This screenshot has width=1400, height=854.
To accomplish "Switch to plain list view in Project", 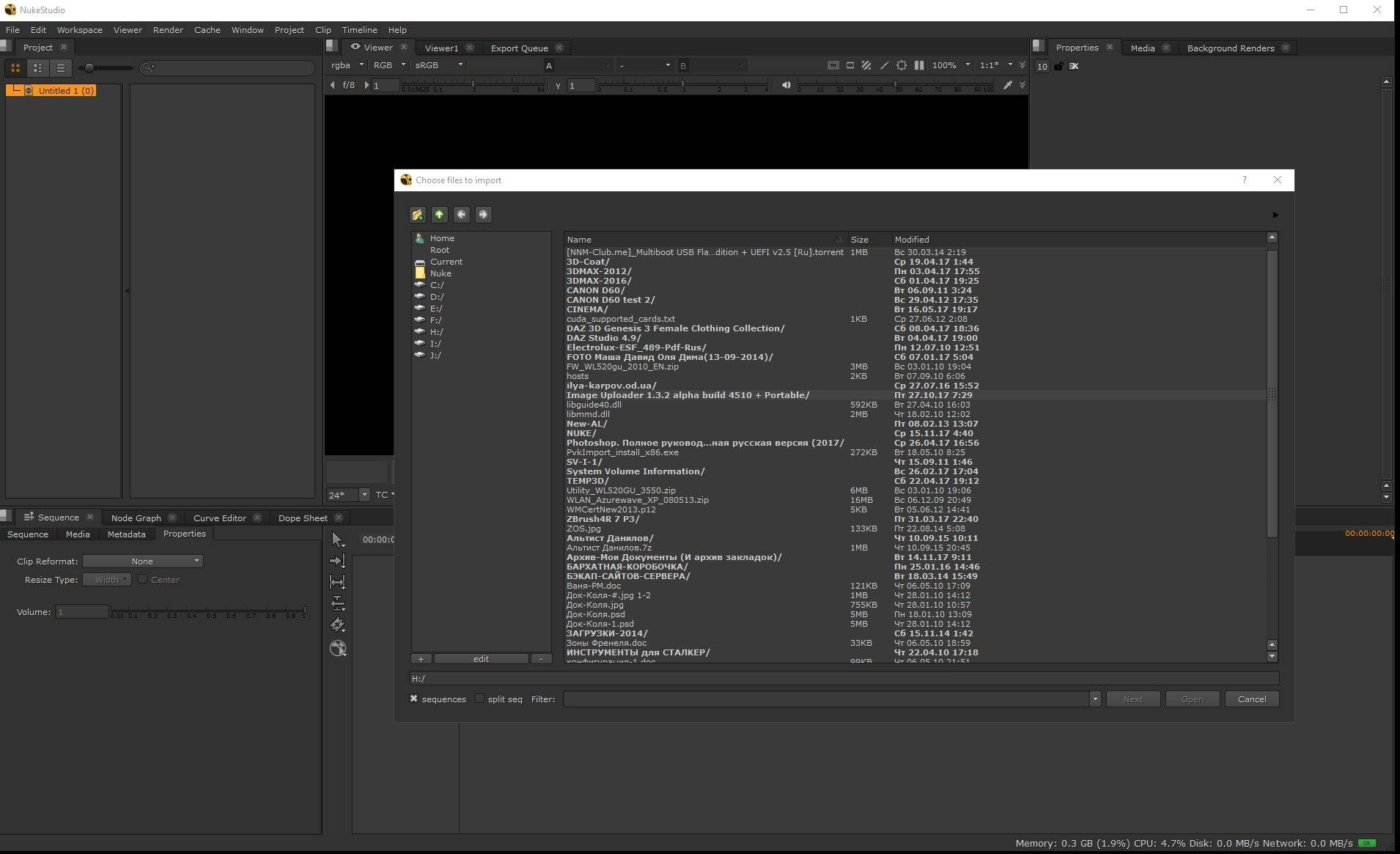I will (61, 67).
